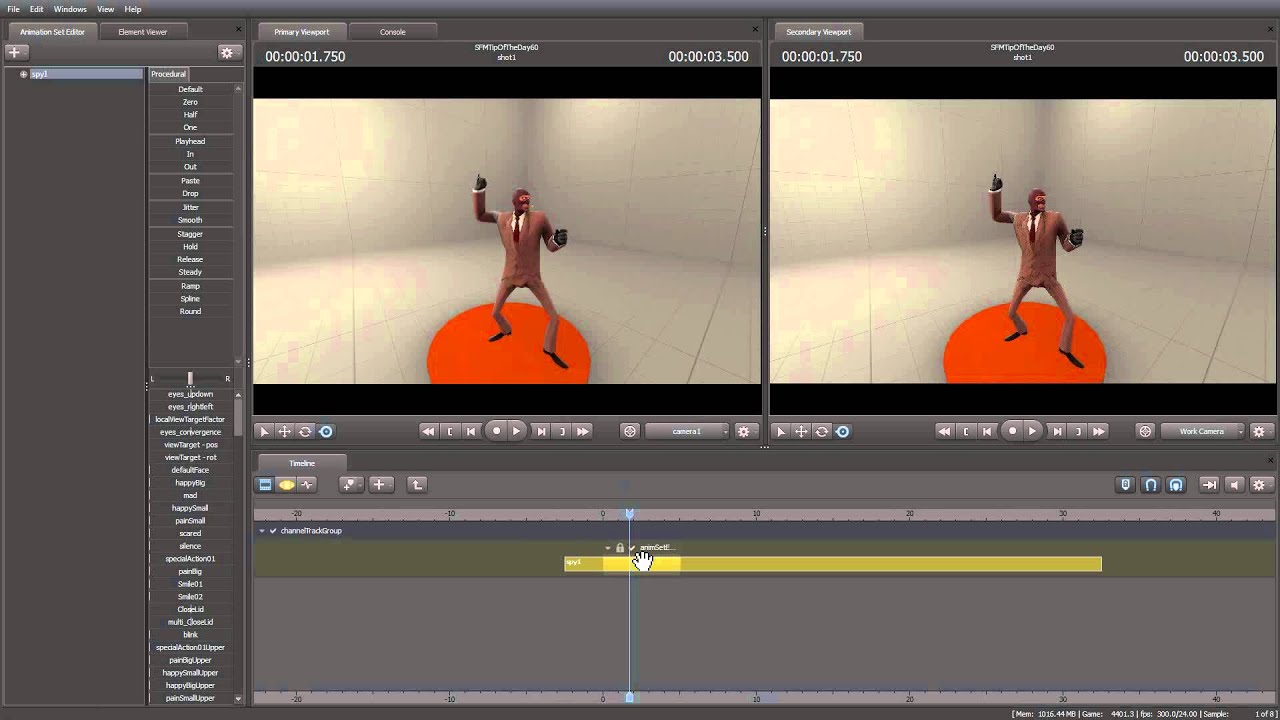
Task: Play the shot in Primary Viewport
Action: (x=516, y=431)
